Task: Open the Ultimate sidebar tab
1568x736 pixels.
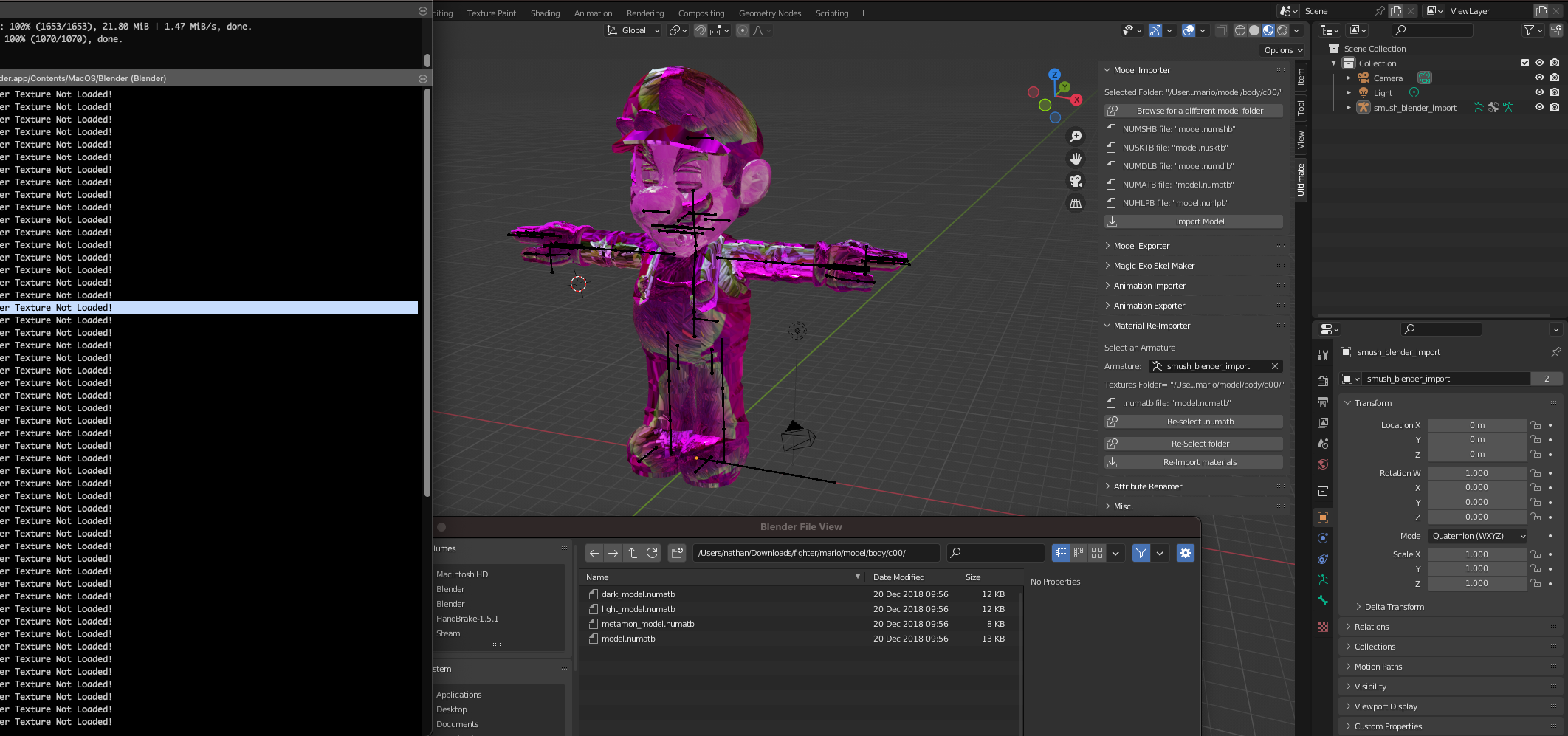Action: (x=1301, y=179)
